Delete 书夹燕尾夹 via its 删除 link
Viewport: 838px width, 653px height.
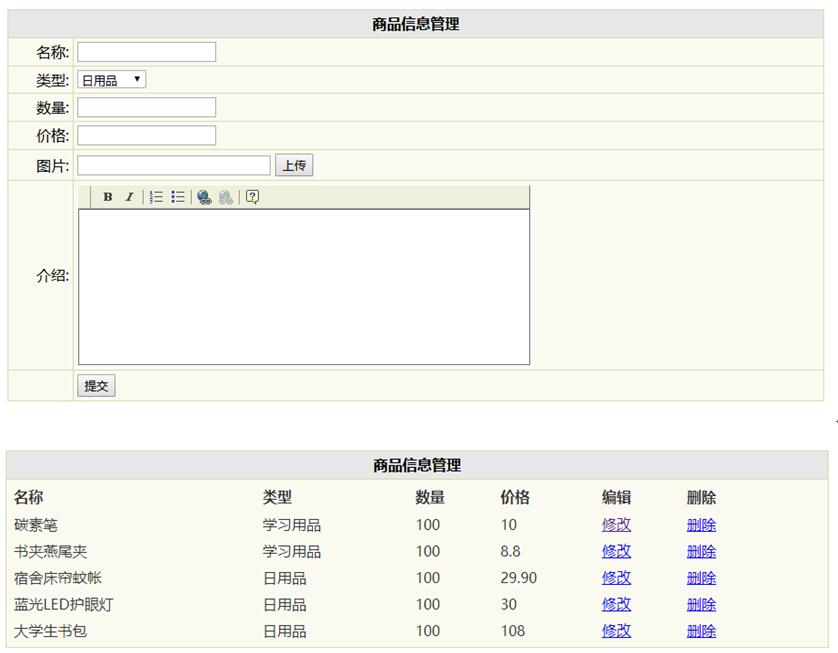pos(701,551)
